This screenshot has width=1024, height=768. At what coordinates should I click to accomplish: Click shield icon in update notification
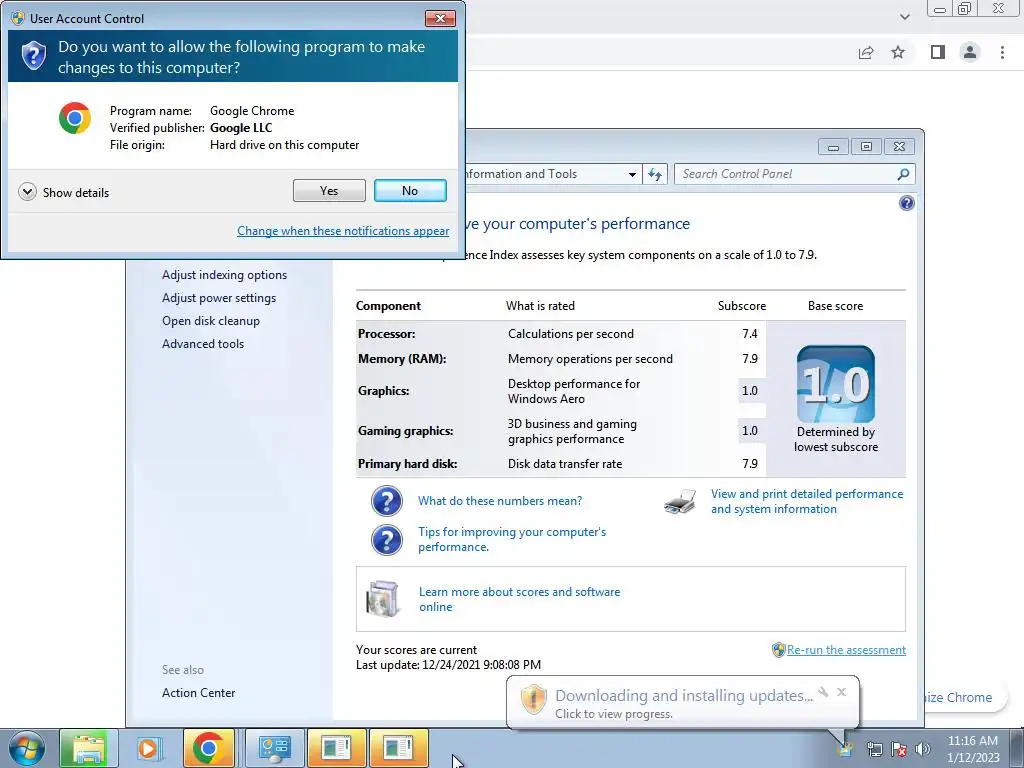(x=534, y=699)
